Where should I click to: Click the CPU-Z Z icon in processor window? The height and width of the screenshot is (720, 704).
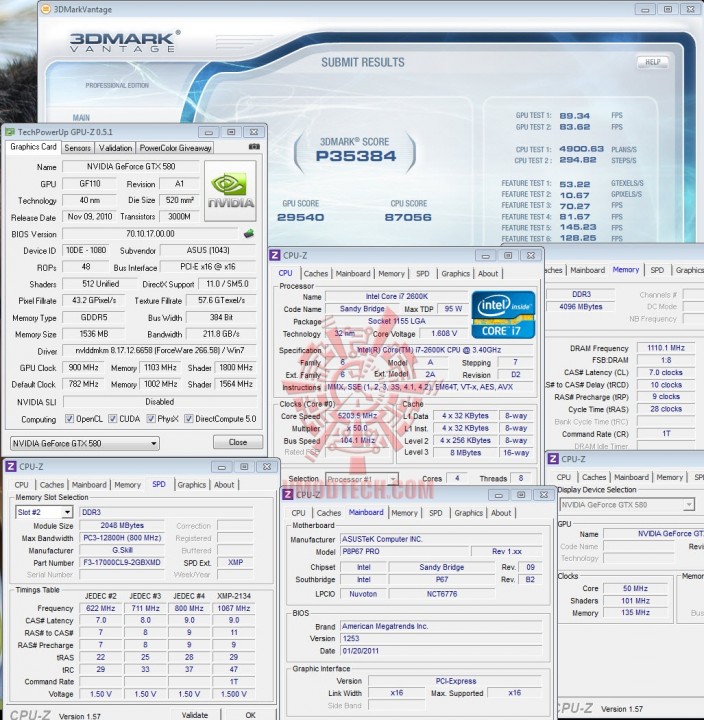pyautogui.click(x=275, y=256)
